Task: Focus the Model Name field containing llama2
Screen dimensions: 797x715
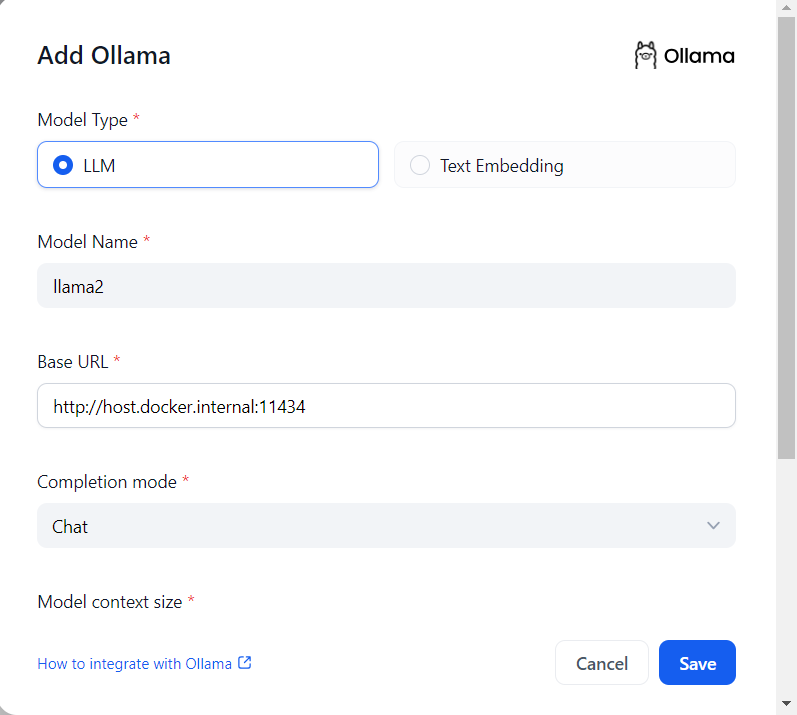Action: click(386, 286)
